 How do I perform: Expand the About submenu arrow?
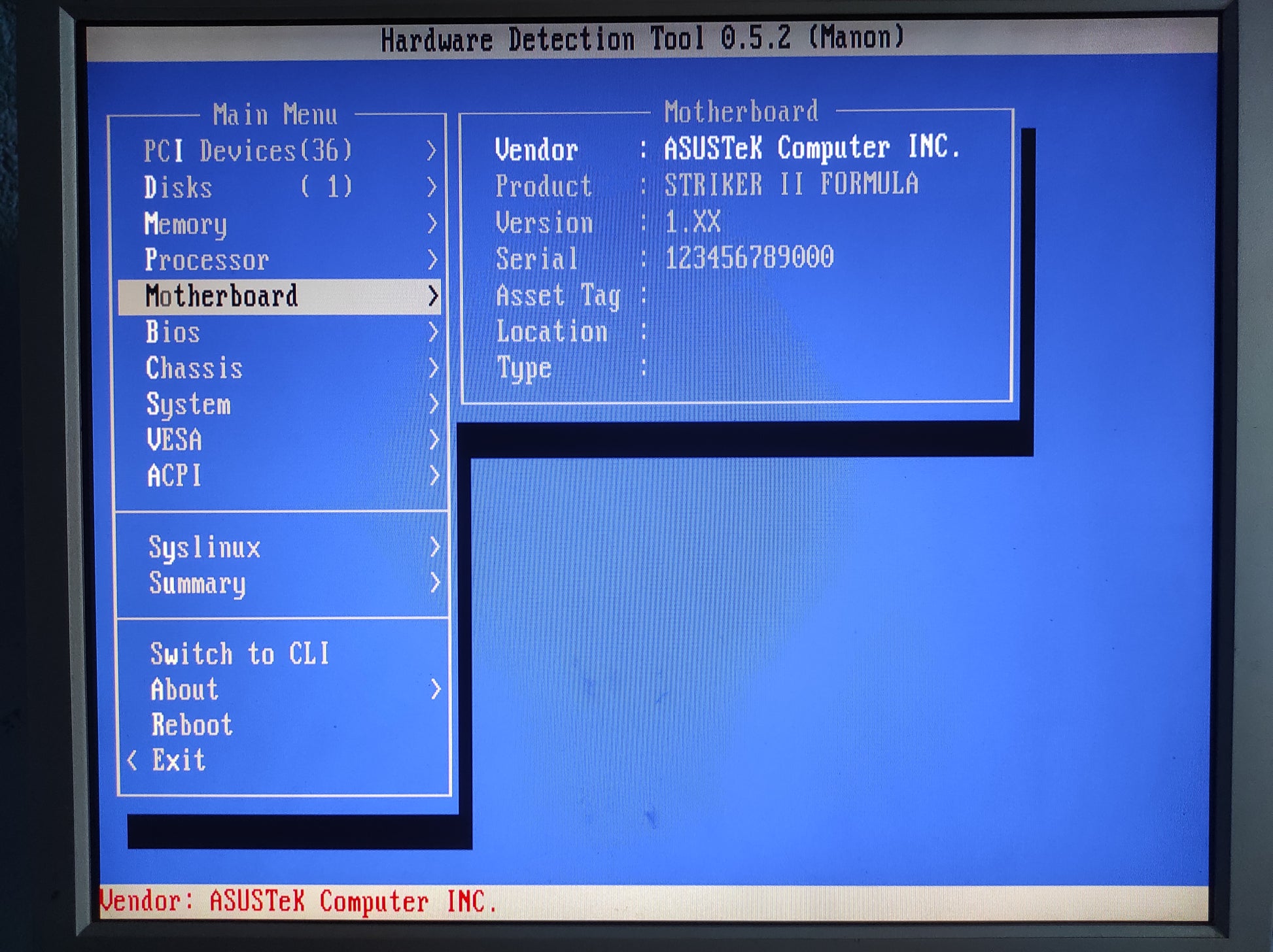point(436,689)
